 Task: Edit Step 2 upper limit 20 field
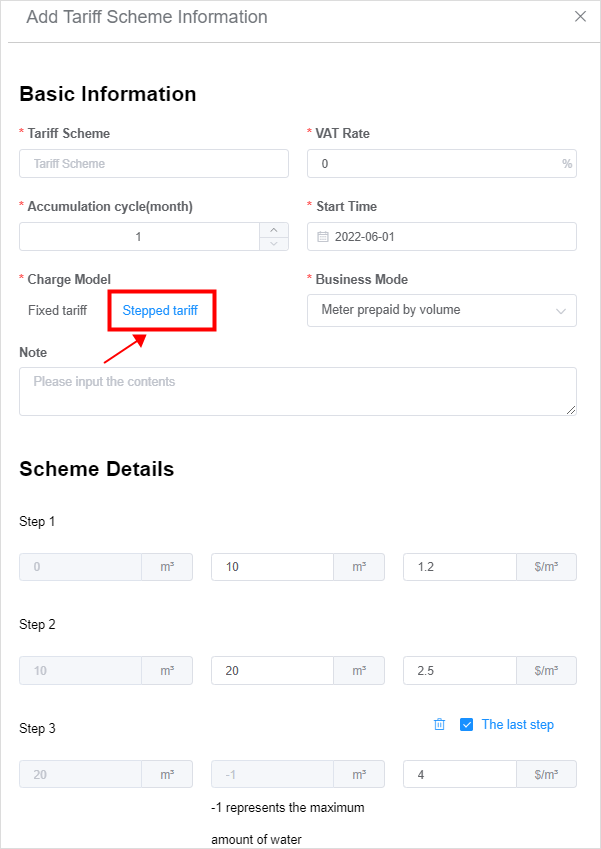[x=272, y=670]
